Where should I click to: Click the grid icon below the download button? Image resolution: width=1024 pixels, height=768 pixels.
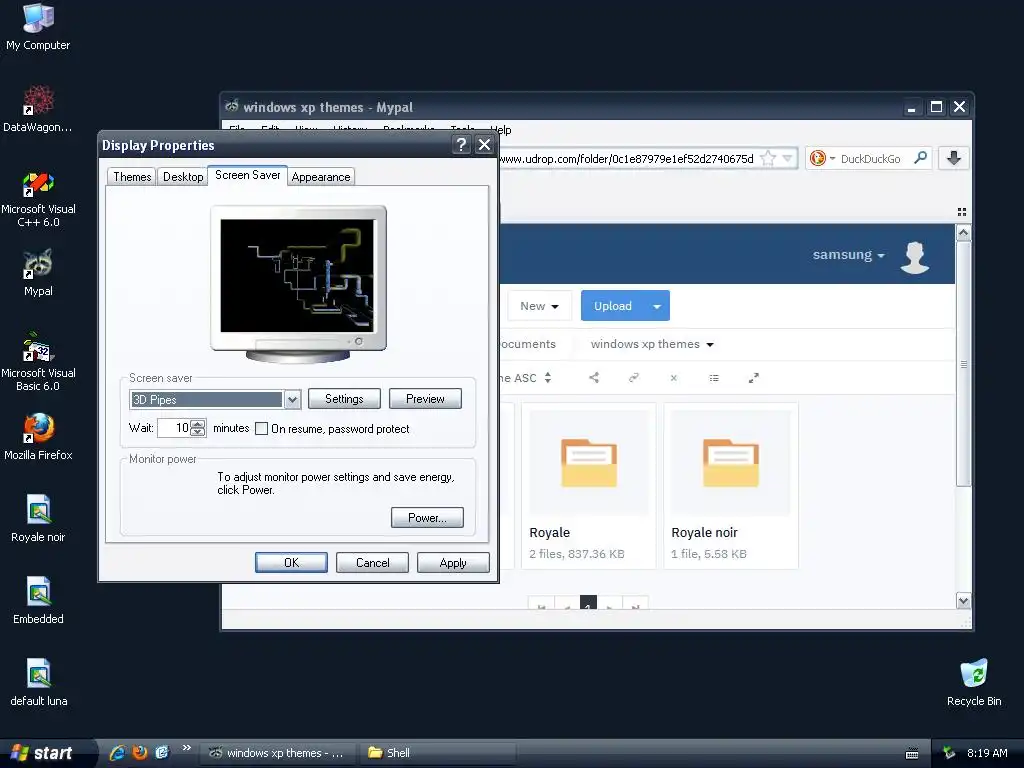961,212
